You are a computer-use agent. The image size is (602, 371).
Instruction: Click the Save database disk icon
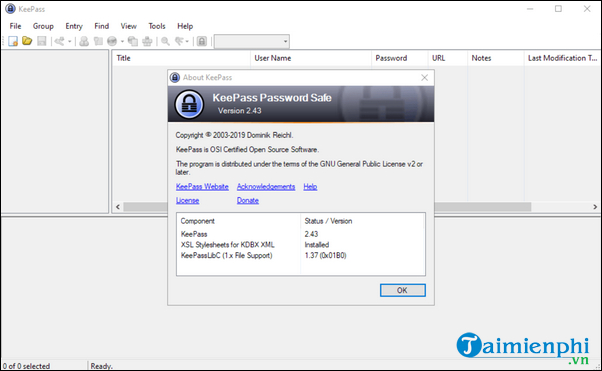41,41
